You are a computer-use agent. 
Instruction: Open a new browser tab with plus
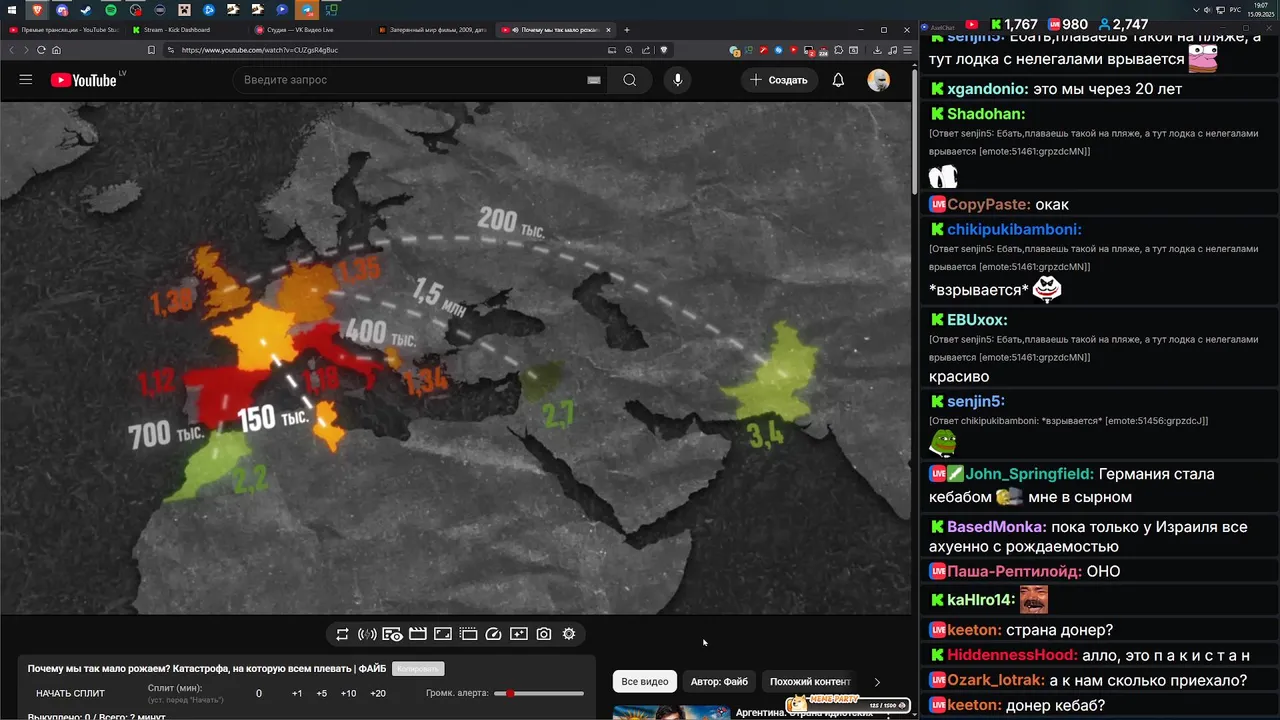[x=627, y=30]
